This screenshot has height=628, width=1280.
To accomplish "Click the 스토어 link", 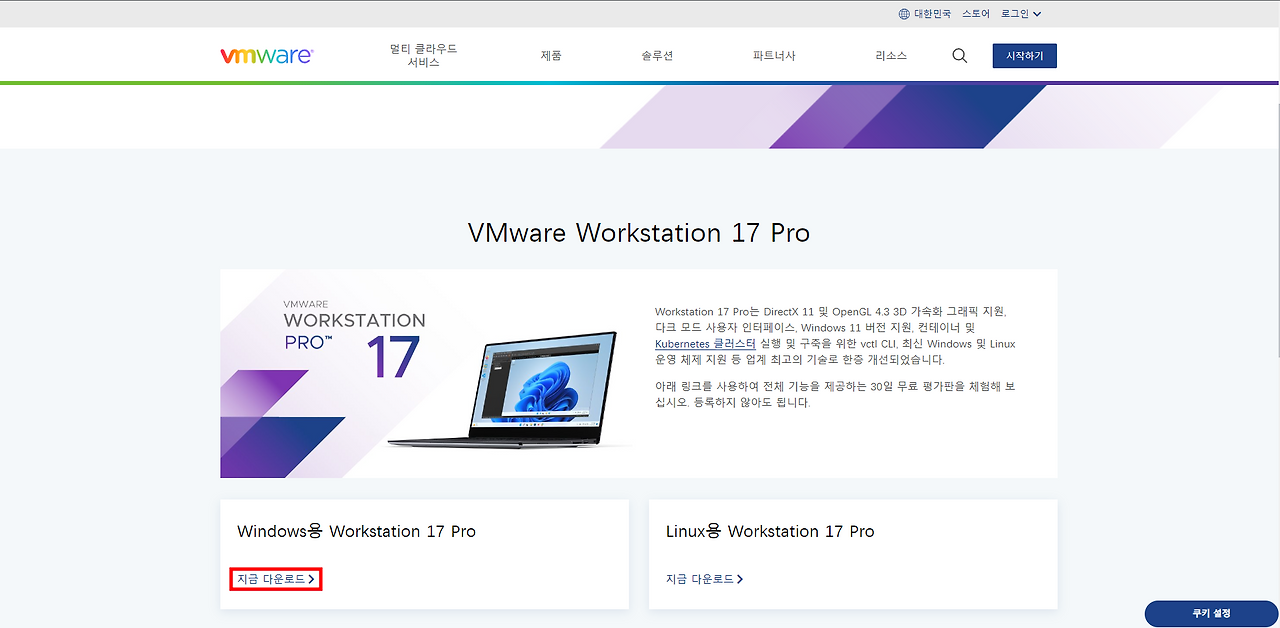I will click(x=975, y=13).
